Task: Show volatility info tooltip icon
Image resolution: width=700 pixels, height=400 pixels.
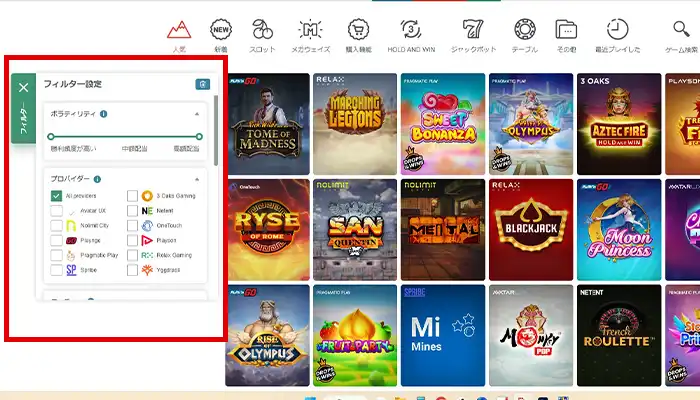Action: point(104,114)
